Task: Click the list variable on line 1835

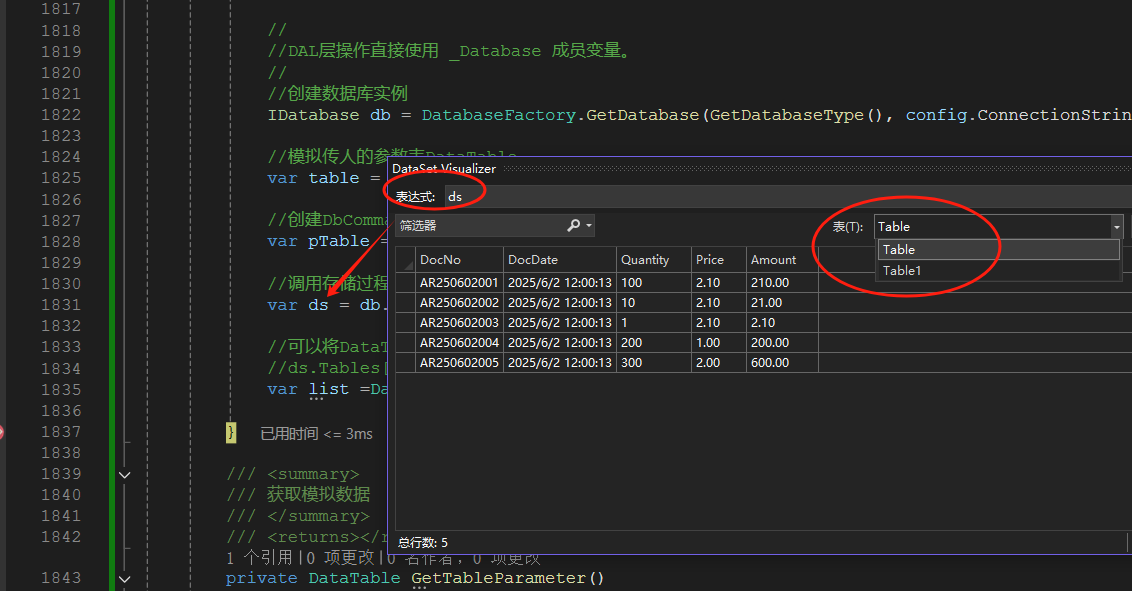Action: click(x=328, y=389)
